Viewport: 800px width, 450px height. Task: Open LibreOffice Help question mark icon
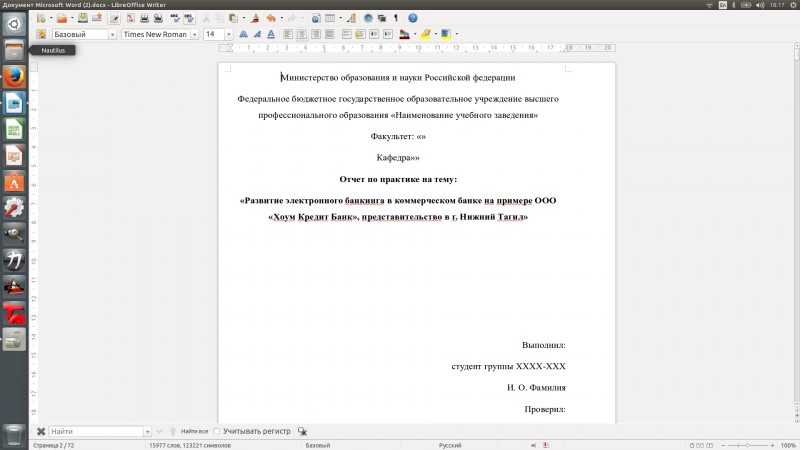click(x=412, y=18)
